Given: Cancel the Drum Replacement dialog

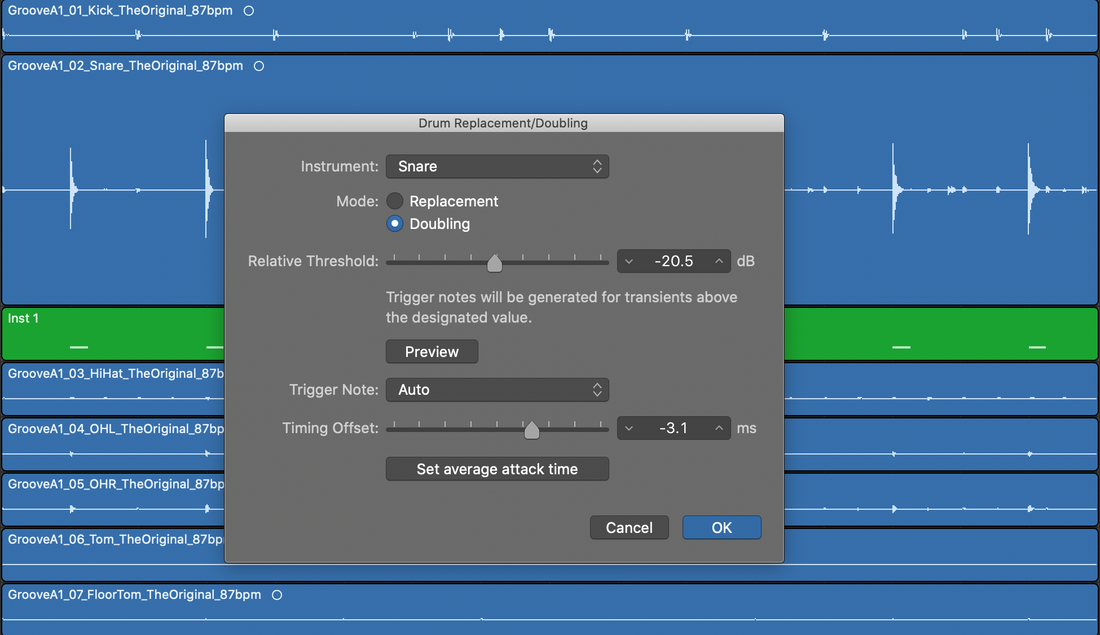Looking at the screenshot, I should tap(629, 528).
